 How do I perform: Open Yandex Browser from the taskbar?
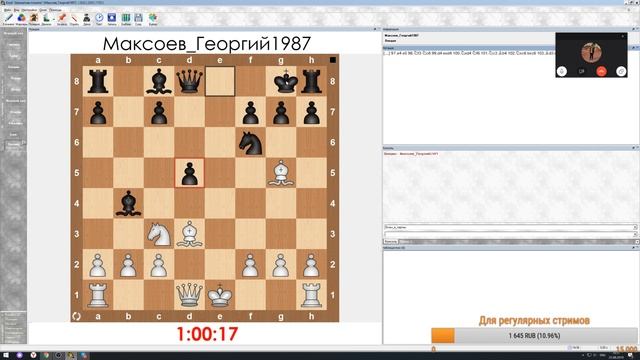tap(33, 356)
